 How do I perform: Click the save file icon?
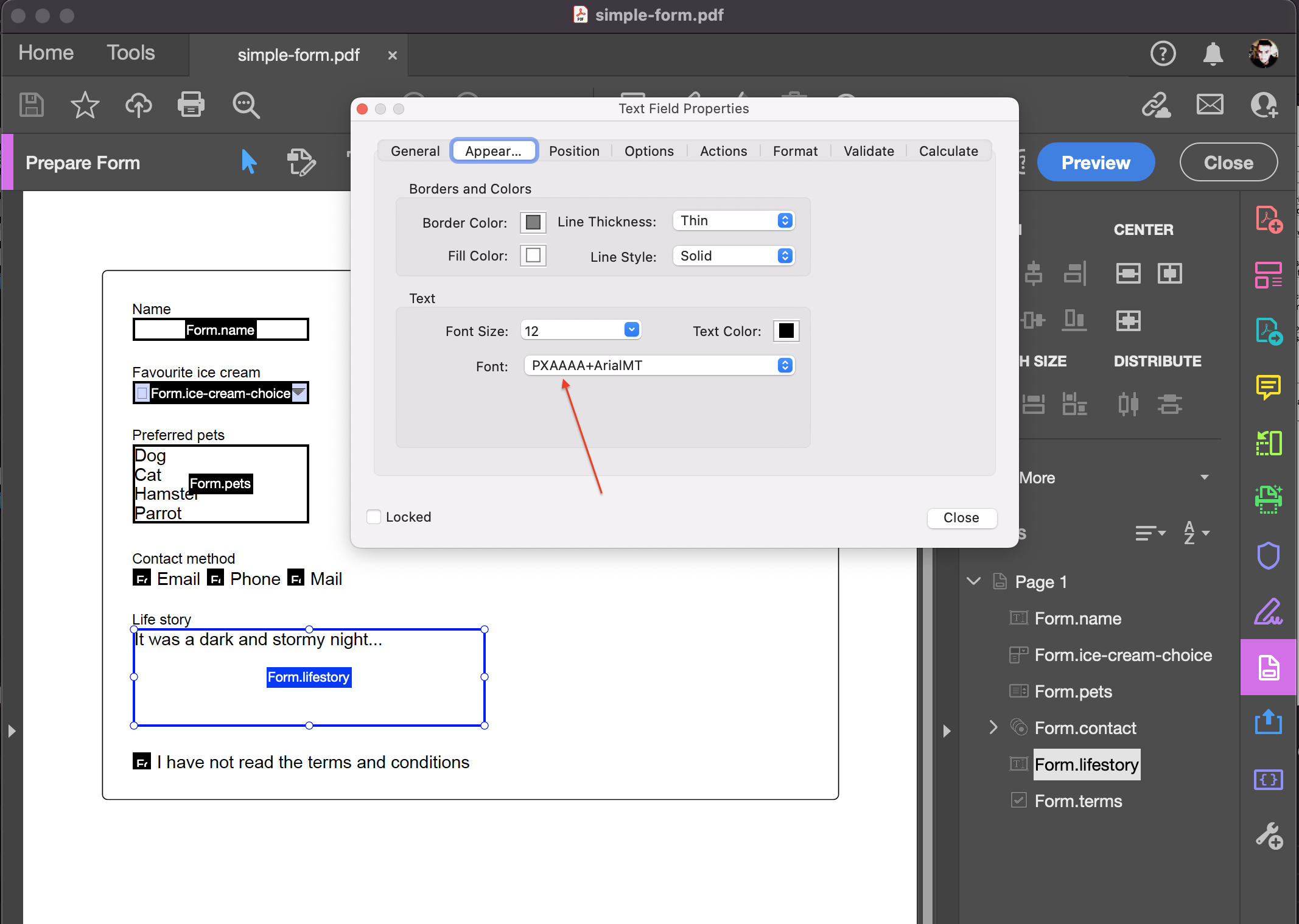(32, 105)
